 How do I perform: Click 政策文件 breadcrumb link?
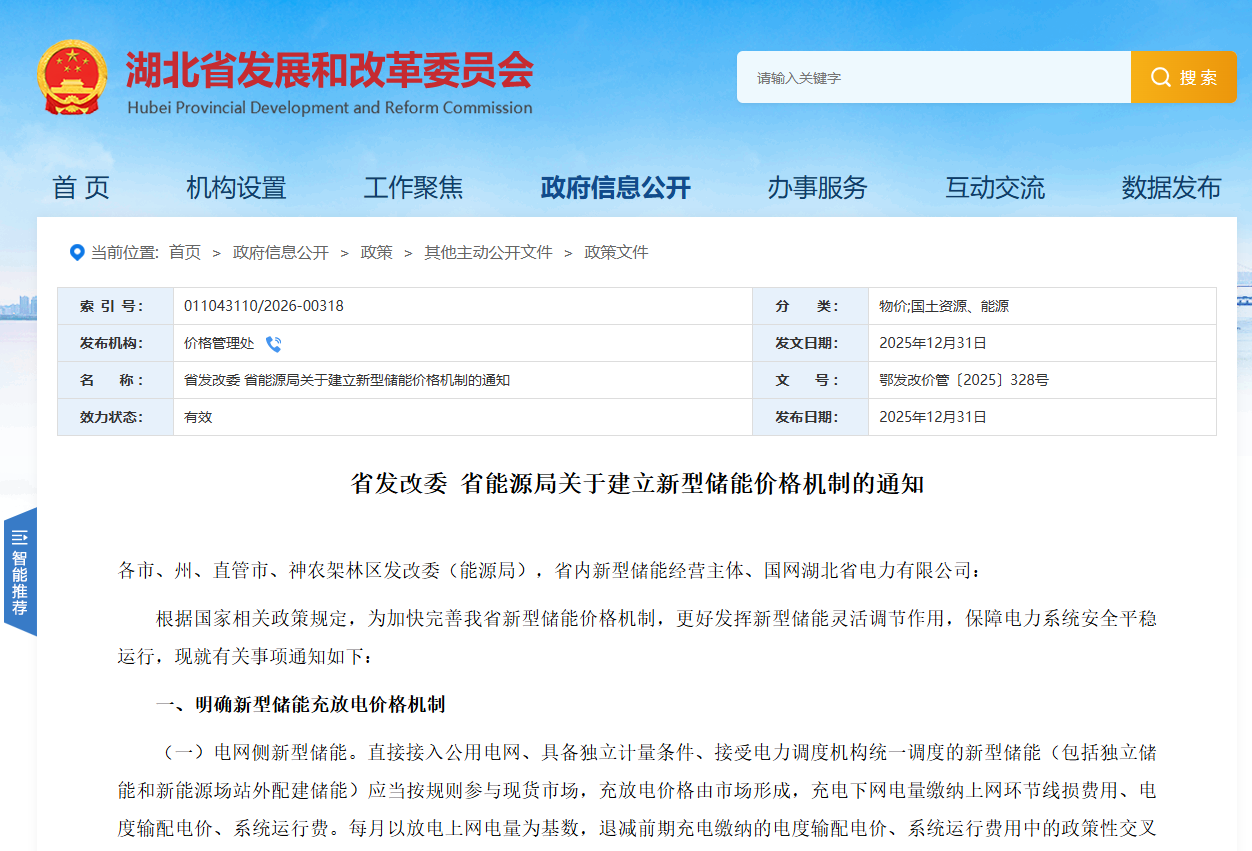click(x=616, y=253)
